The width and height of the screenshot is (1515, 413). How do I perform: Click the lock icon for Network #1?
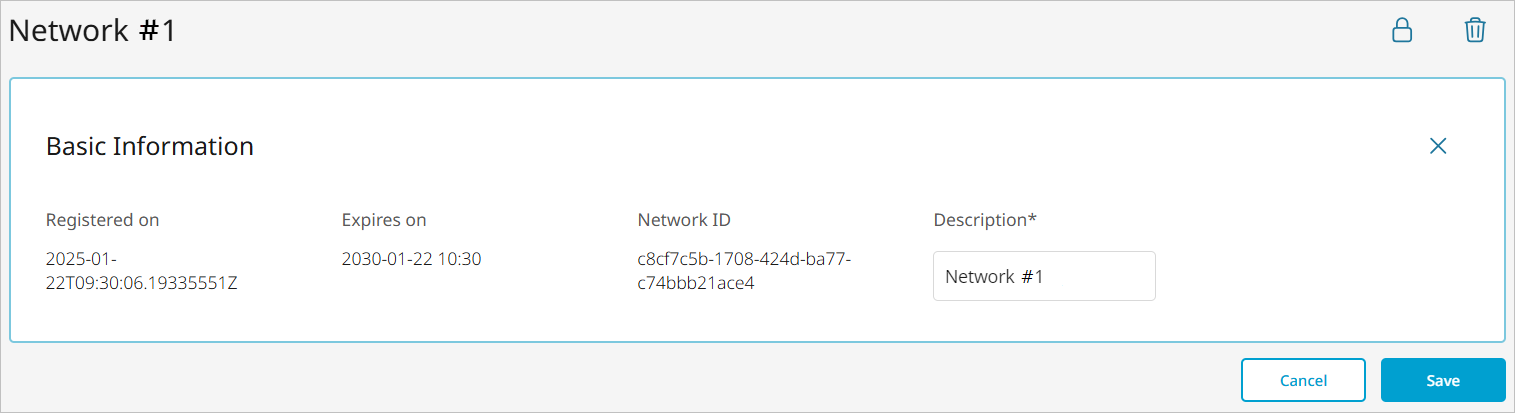pos(1403,31)
